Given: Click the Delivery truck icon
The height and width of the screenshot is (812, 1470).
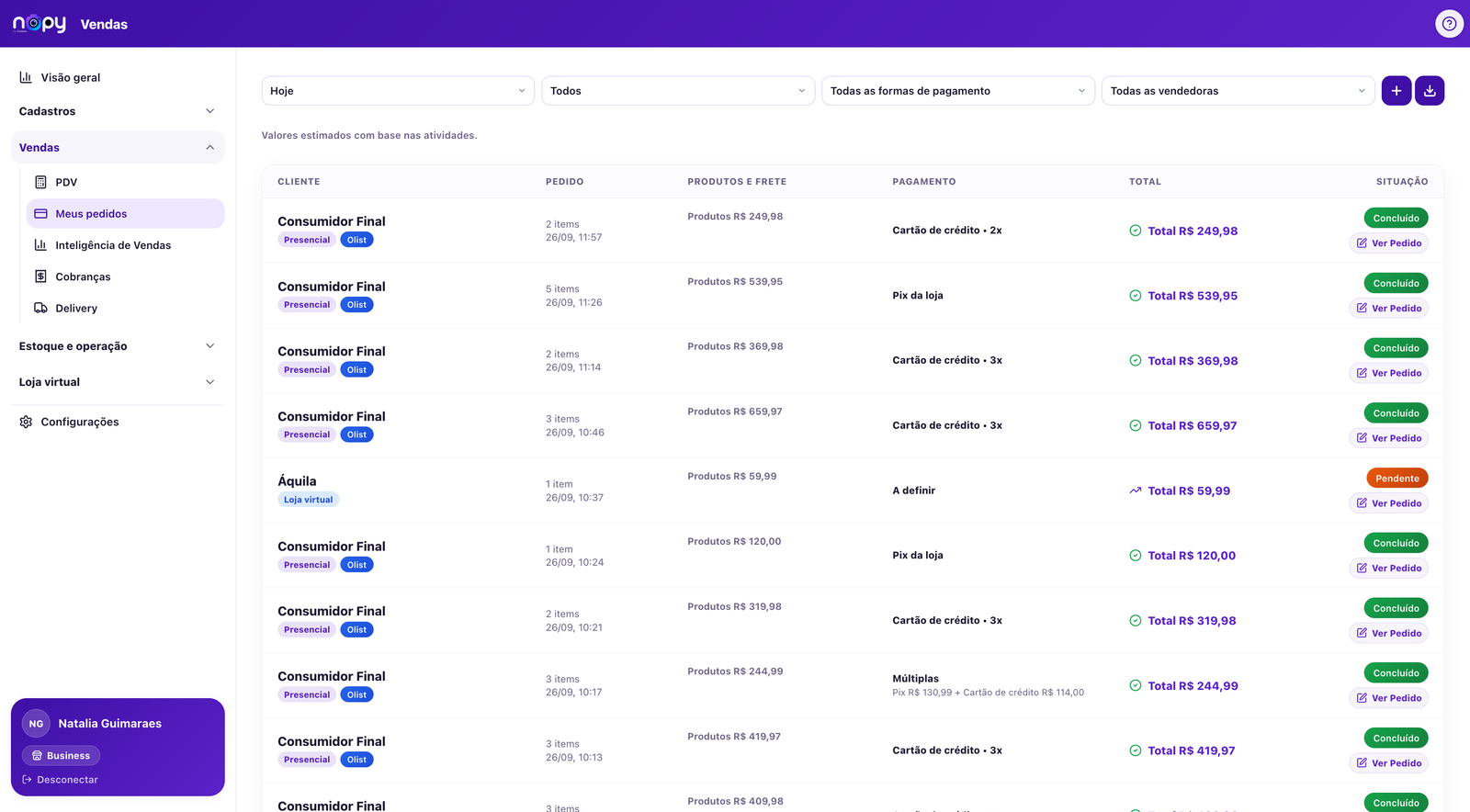Looking at the screenshot, I should (x=40, y=308).
